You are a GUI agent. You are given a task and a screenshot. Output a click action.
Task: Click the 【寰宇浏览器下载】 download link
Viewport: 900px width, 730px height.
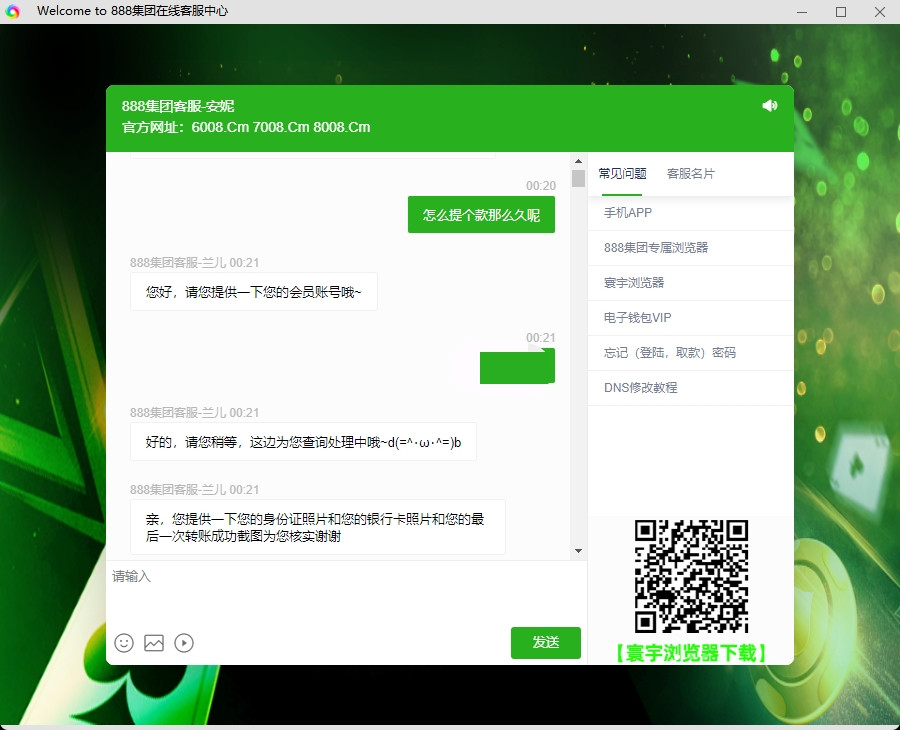691,653
